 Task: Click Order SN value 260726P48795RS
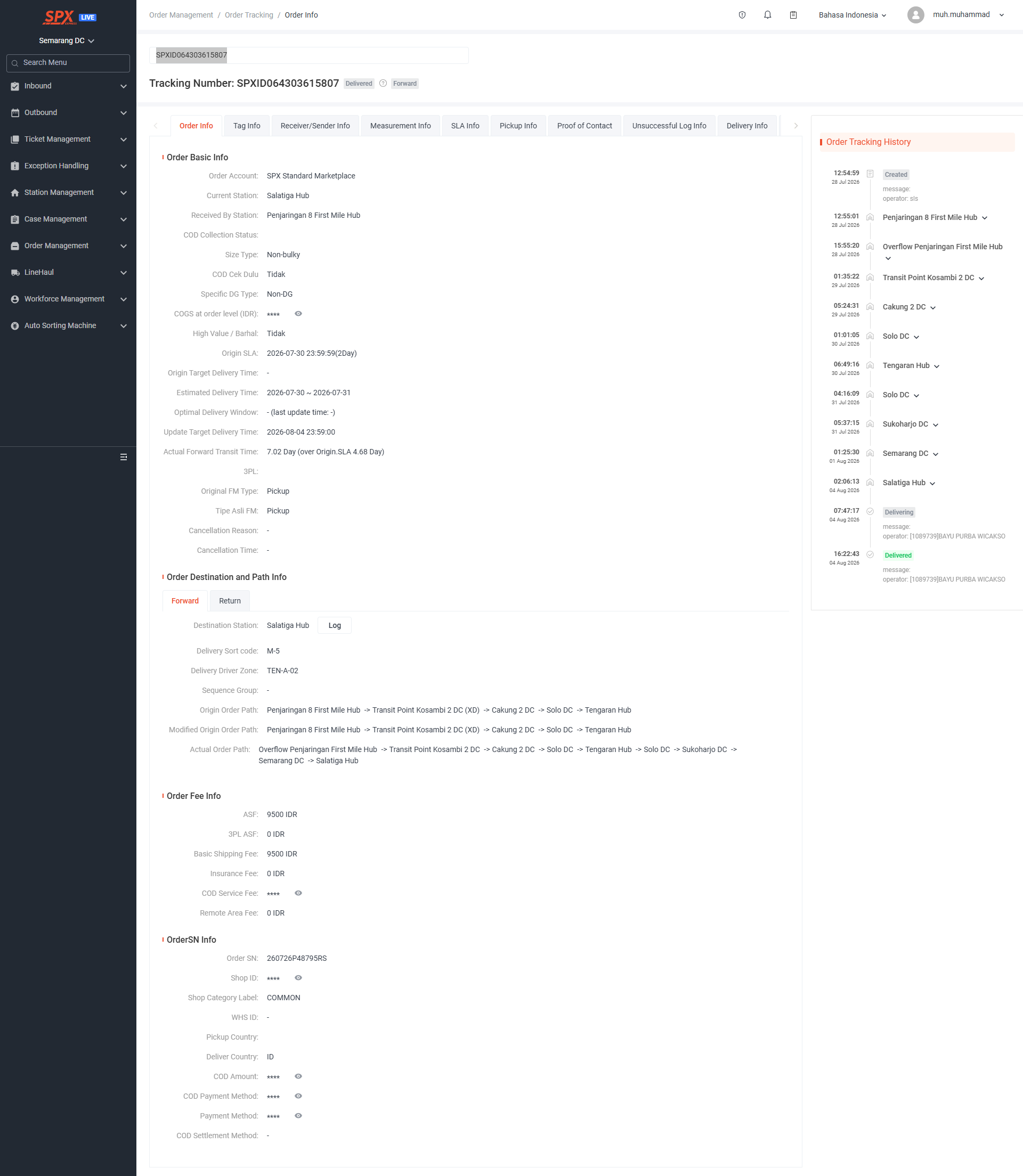click(x=297, y=958)
